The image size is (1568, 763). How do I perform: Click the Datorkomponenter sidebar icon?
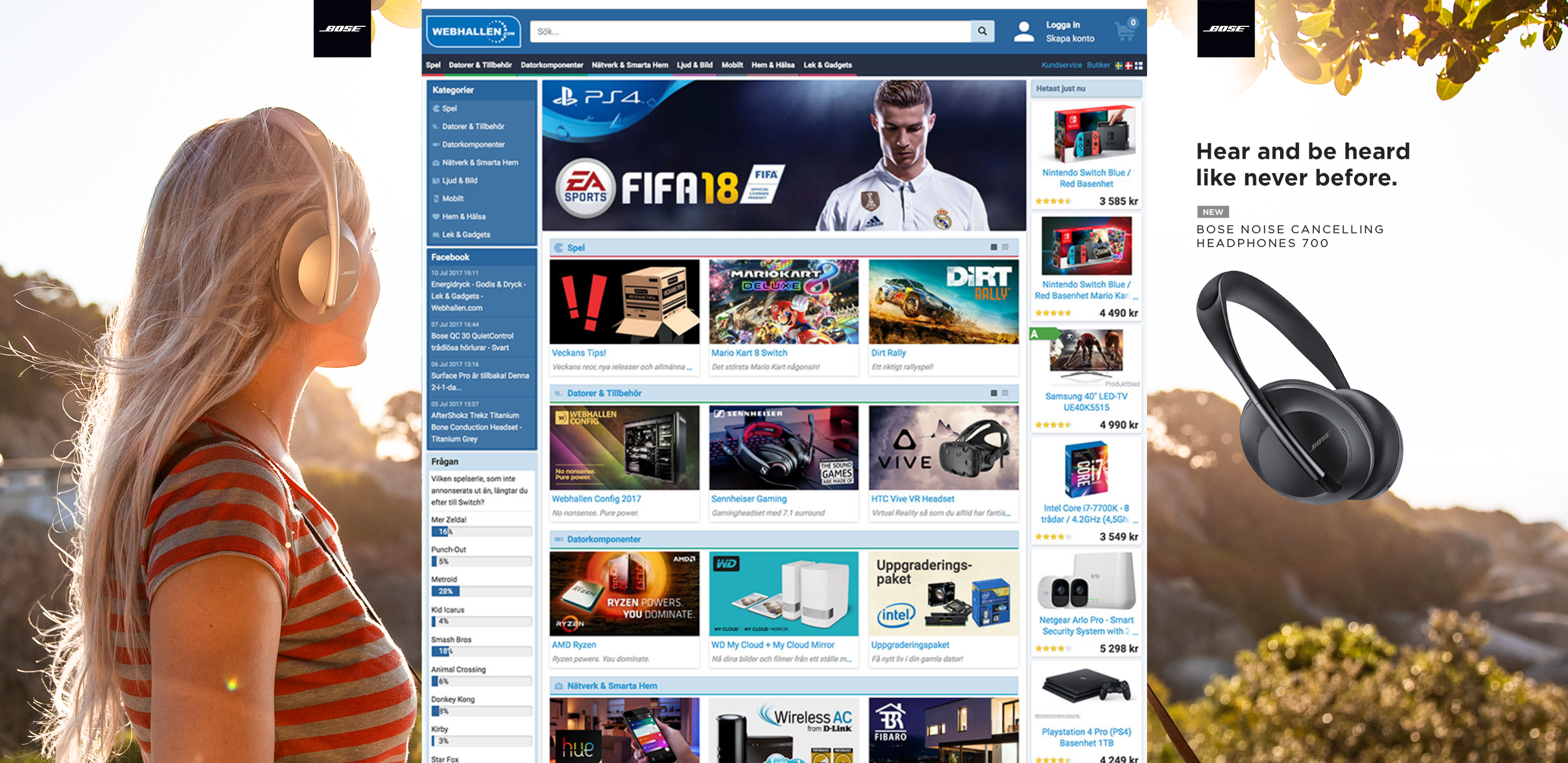point(436,145)
